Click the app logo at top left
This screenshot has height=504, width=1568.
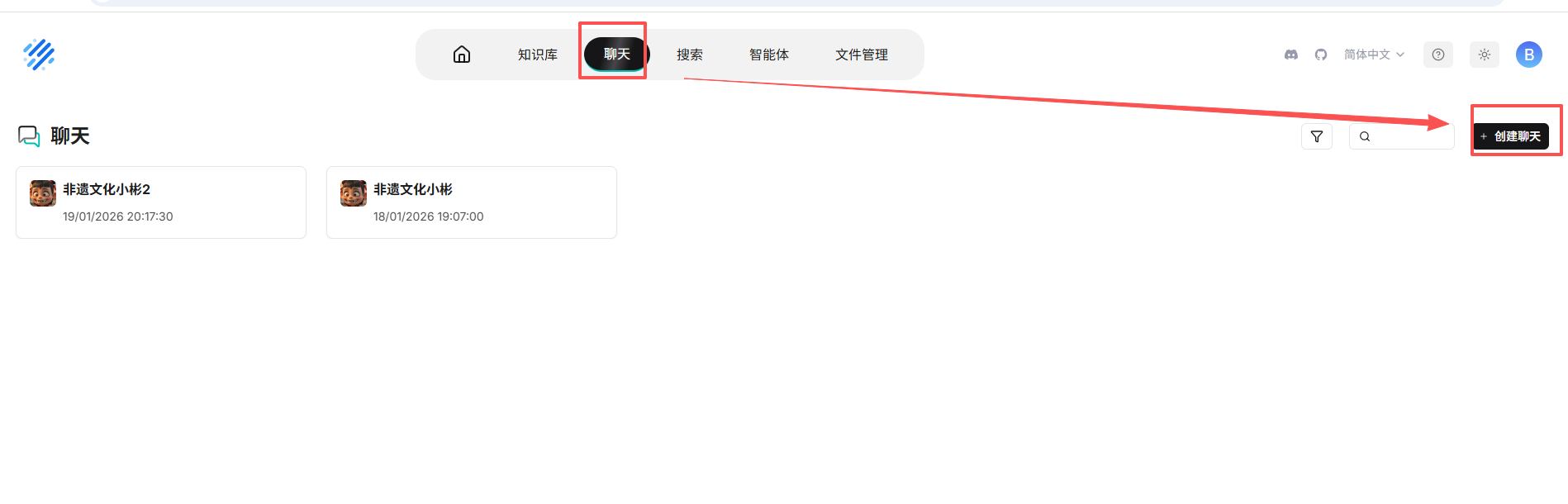[x=39, y=55]
